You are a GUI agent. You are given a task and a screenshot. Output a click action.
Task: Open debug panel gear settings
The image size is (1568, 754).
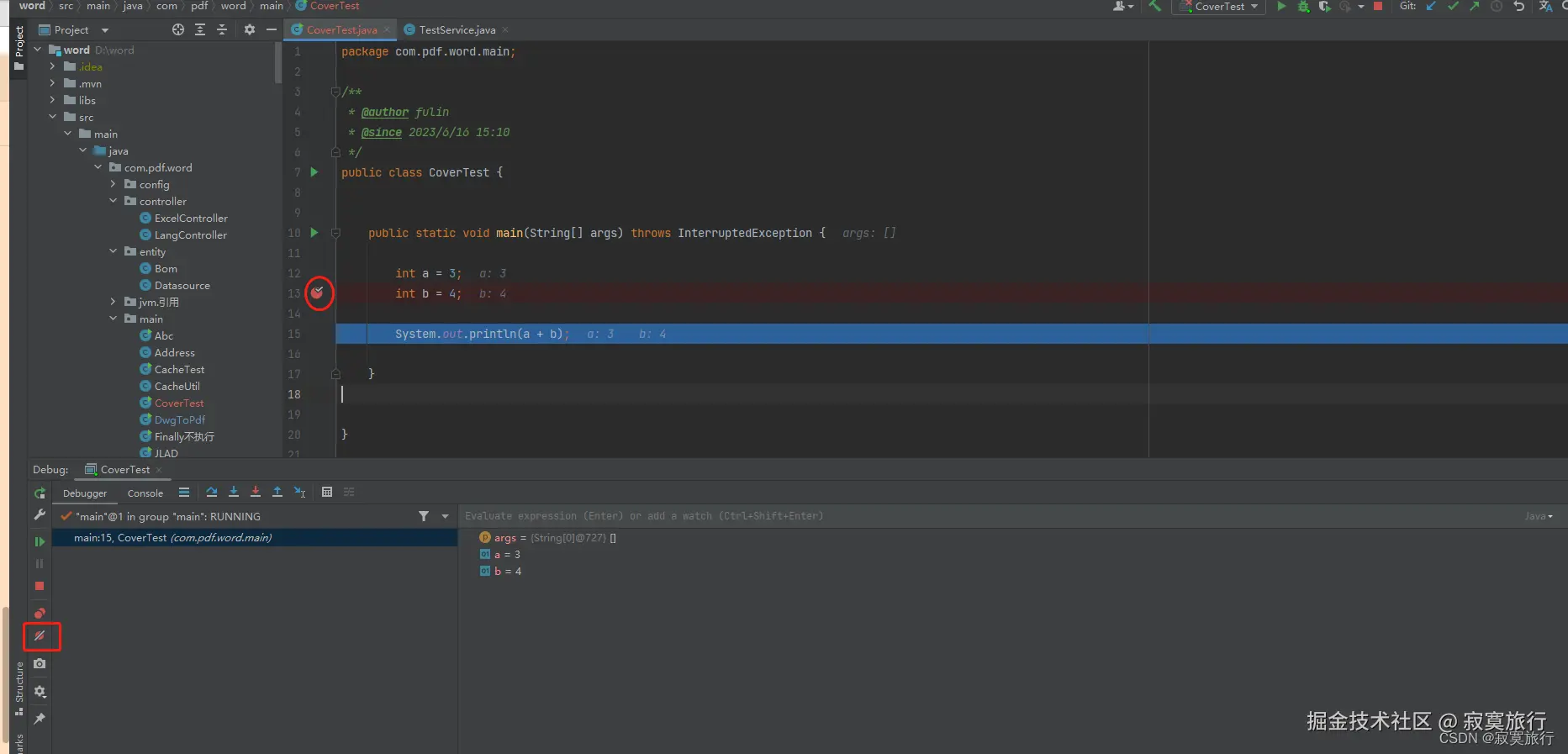pyautogui.click(x=40, y=692)
